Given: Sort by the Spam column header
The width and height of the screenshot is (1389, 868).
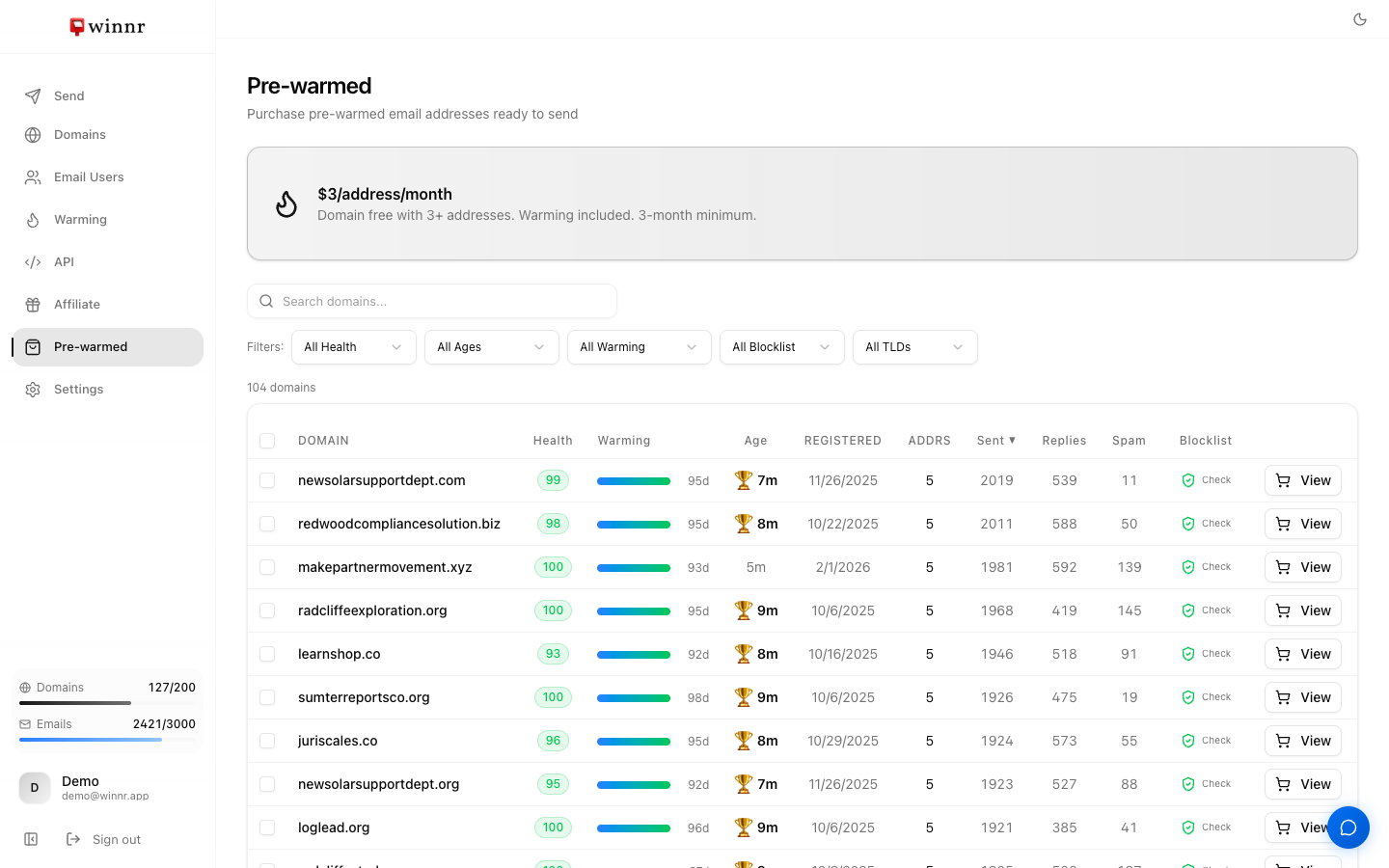Looking at the screenshot, I should (x=1129, y=441).
